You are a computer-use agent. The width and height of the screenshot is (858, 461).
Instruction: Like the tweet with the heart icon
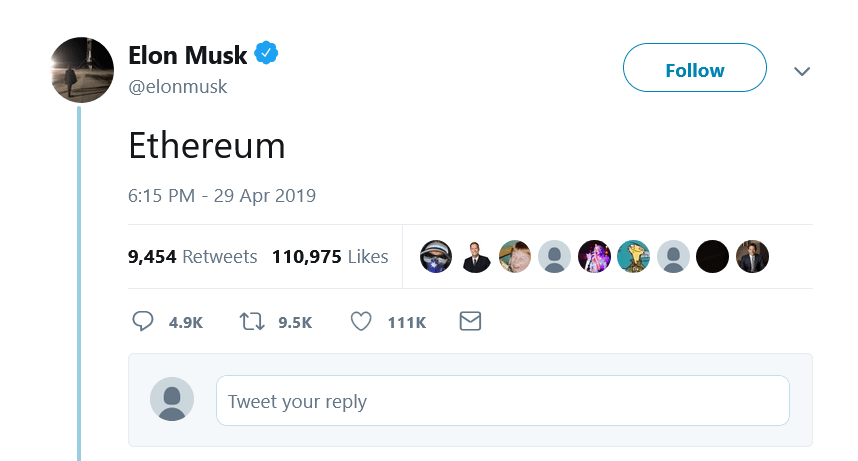(x=361, y=322)
